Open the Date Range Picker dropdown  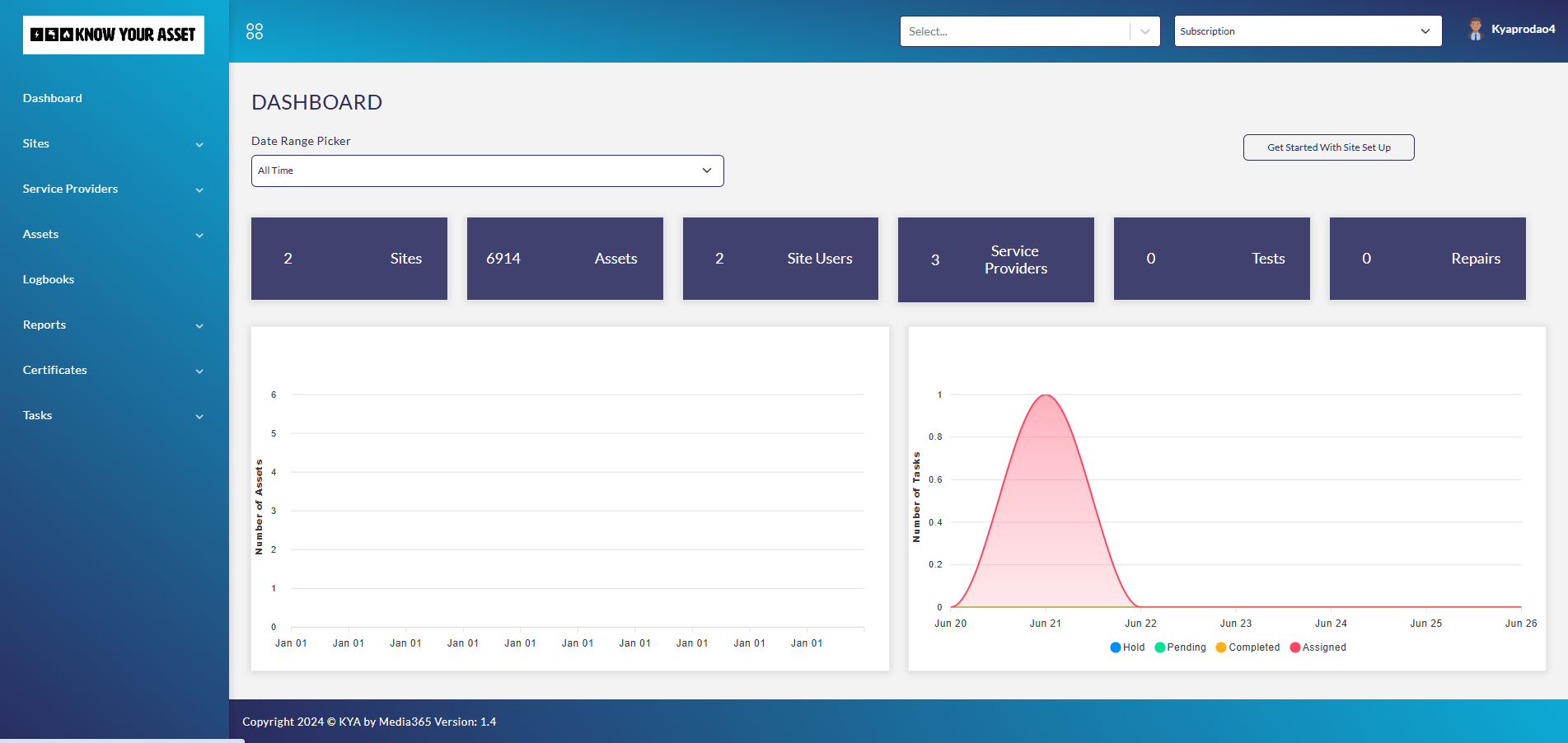coord(487,171)
